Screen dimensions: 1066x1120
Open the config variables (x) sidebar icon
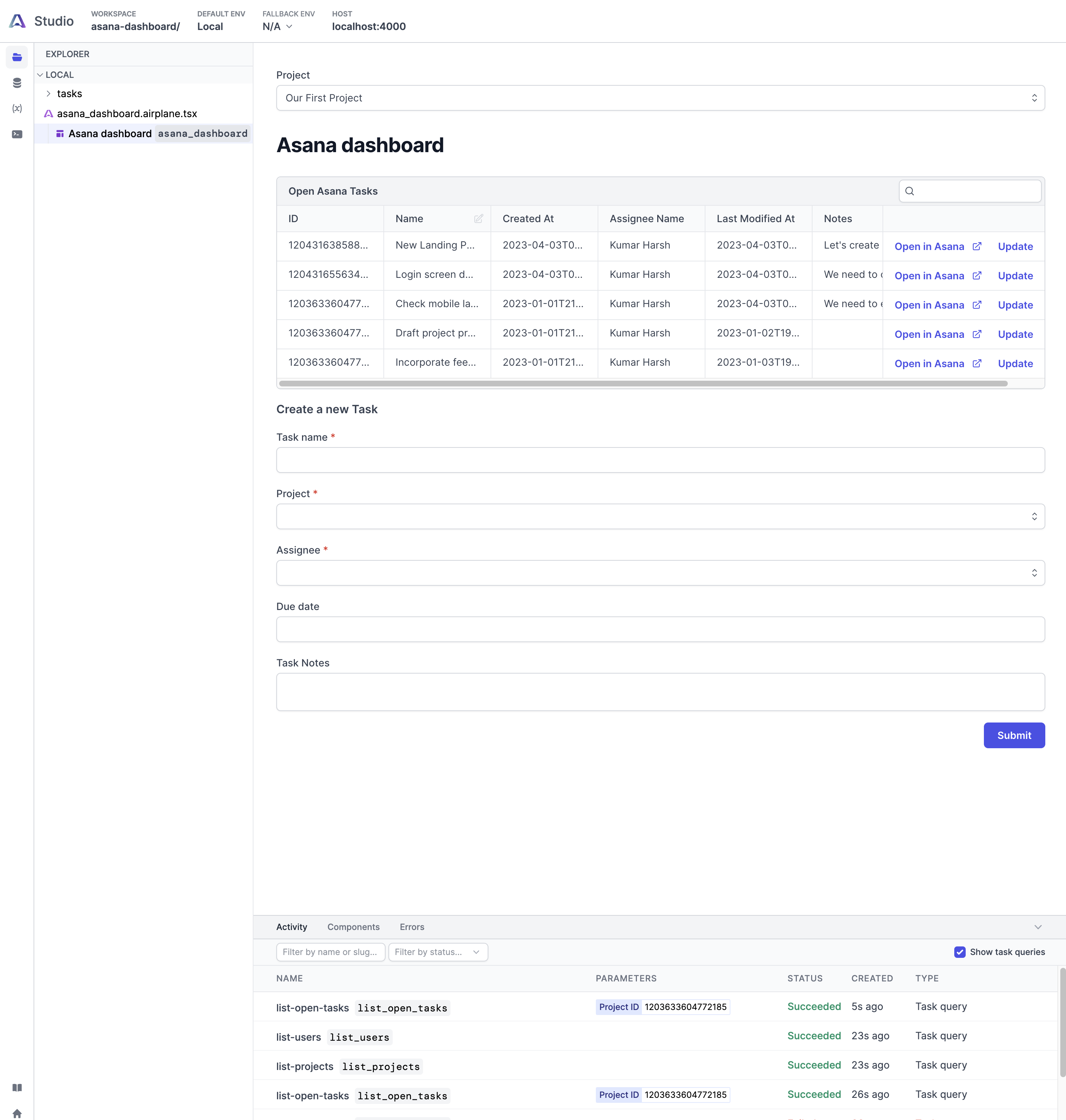point(17,108)
